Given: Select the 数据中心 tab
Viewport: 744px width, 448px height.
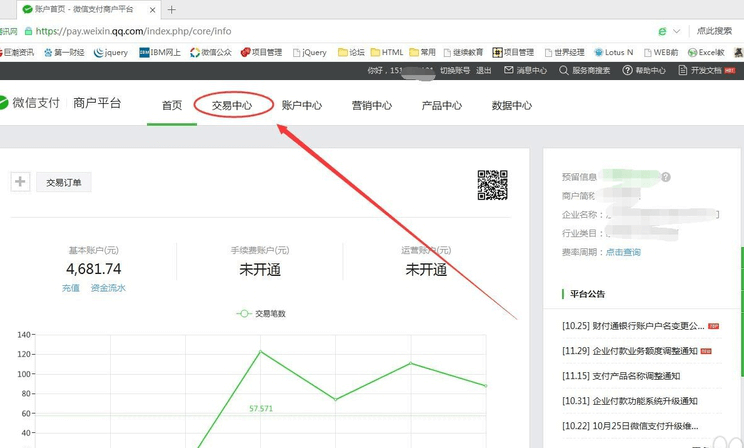Looking at the screenshot, I should click(512, 105).
